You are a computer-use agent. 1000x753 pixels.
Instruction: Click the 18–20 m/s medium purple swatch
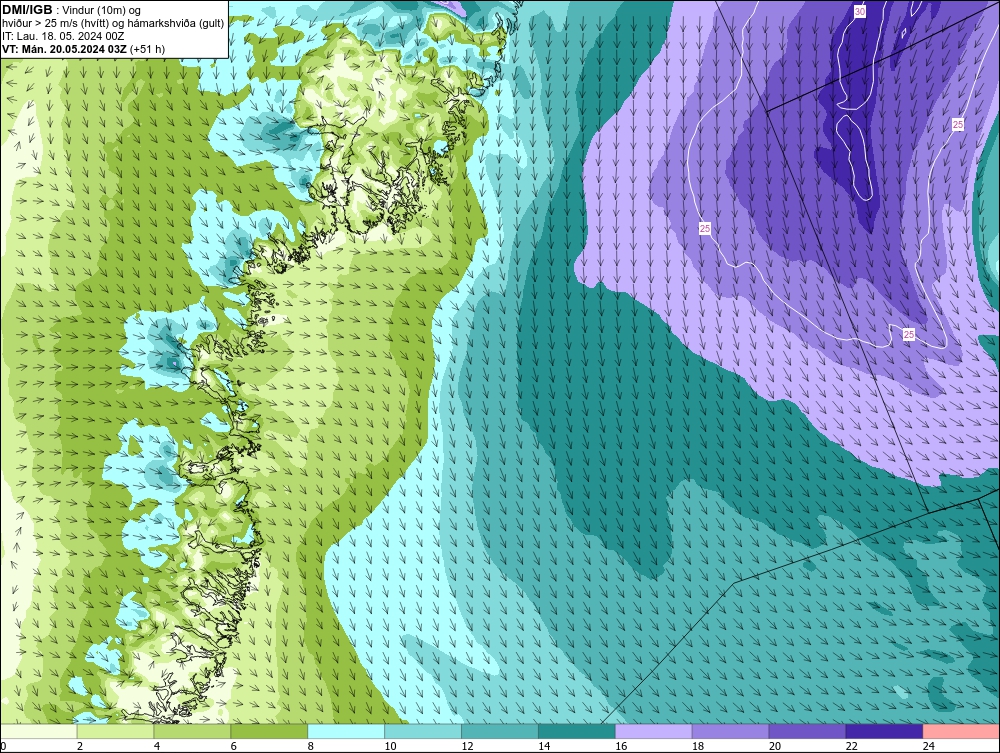click(x=730, y=731)
